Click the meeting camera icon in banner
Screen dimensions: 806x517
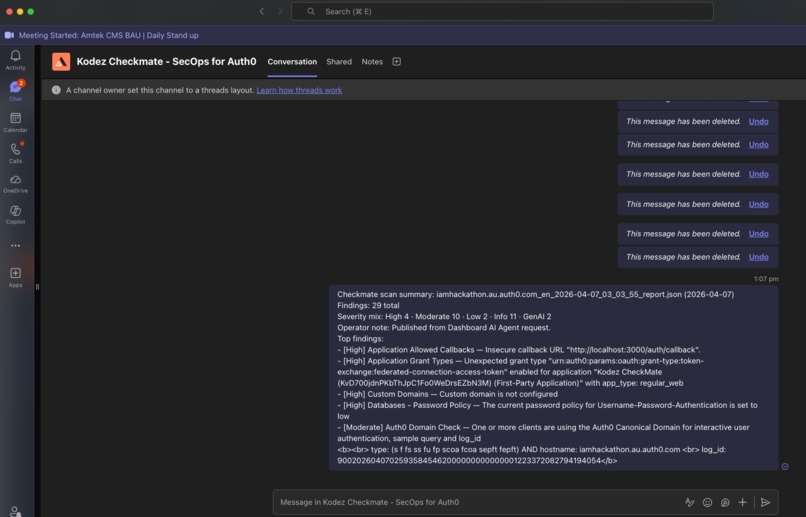pyautogui.click(x=9, y=35)
